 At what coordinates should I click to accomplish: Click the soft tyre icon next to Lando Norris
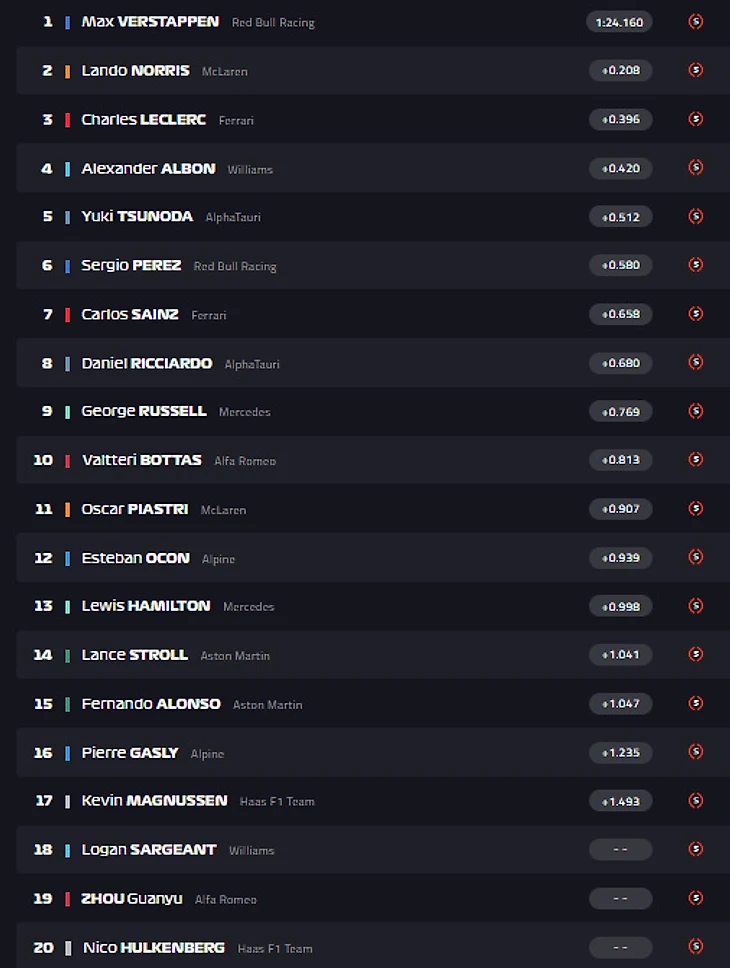coord(696,70)
